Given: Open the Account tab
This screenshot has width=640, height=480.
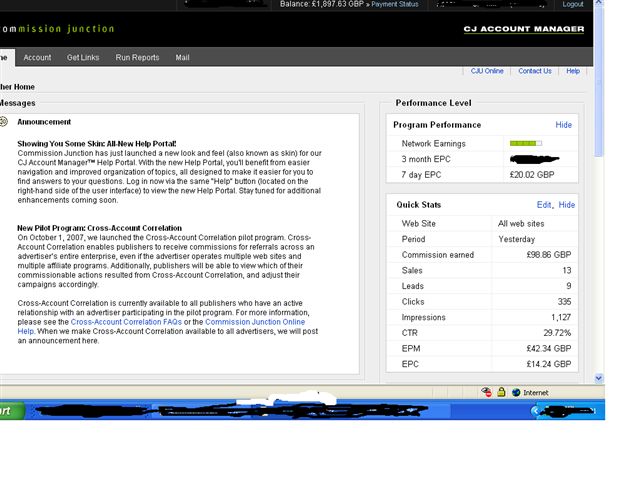Looking at the screenshot, I should point(37,58).
